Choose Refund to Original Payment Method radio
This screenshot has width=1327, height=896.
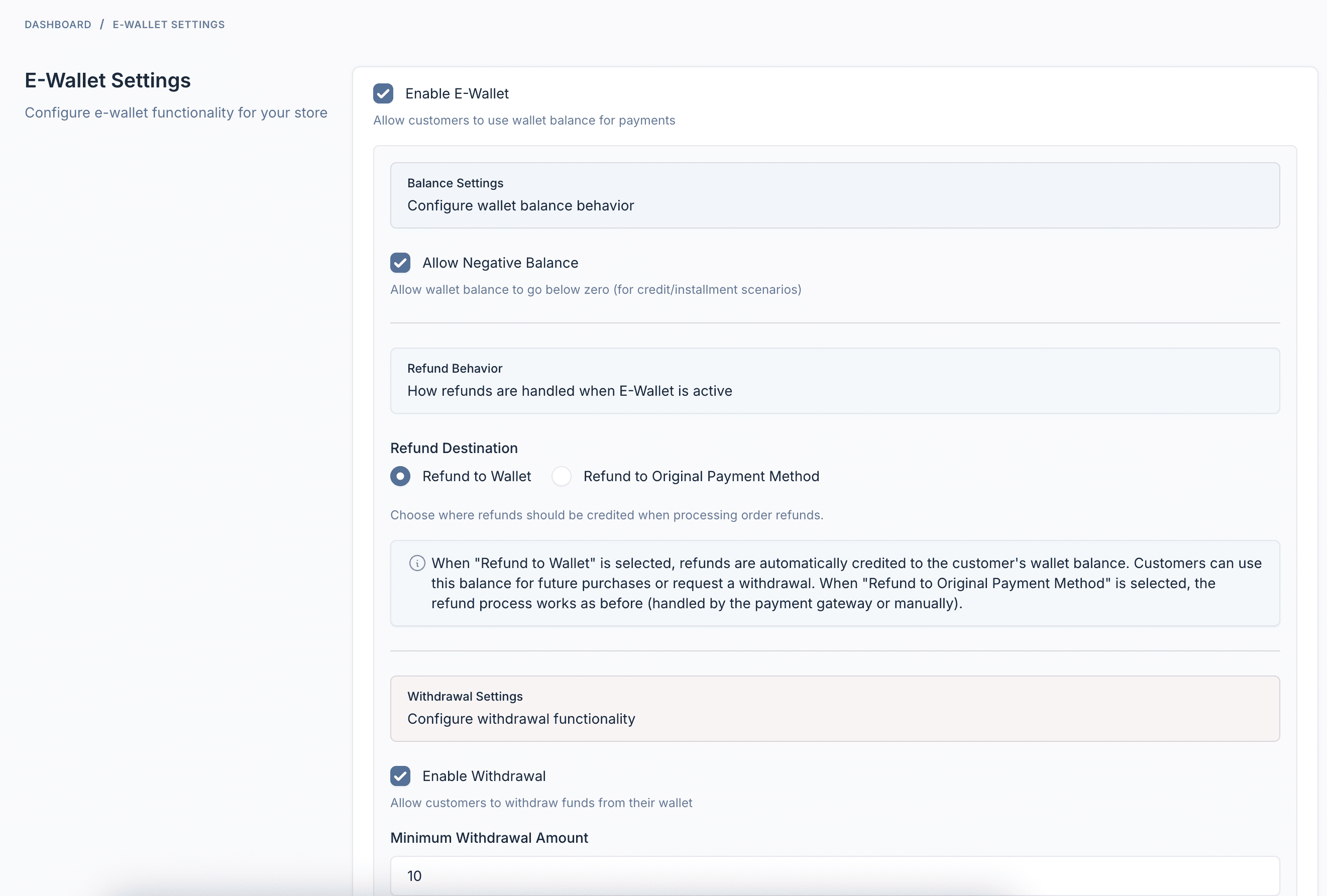point(562,476)
